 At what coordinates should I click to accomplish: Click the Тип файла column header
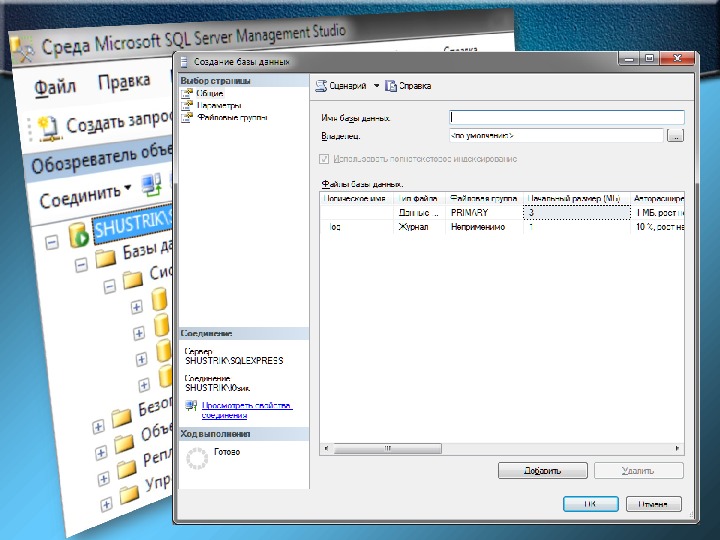(x=419, y=198)
